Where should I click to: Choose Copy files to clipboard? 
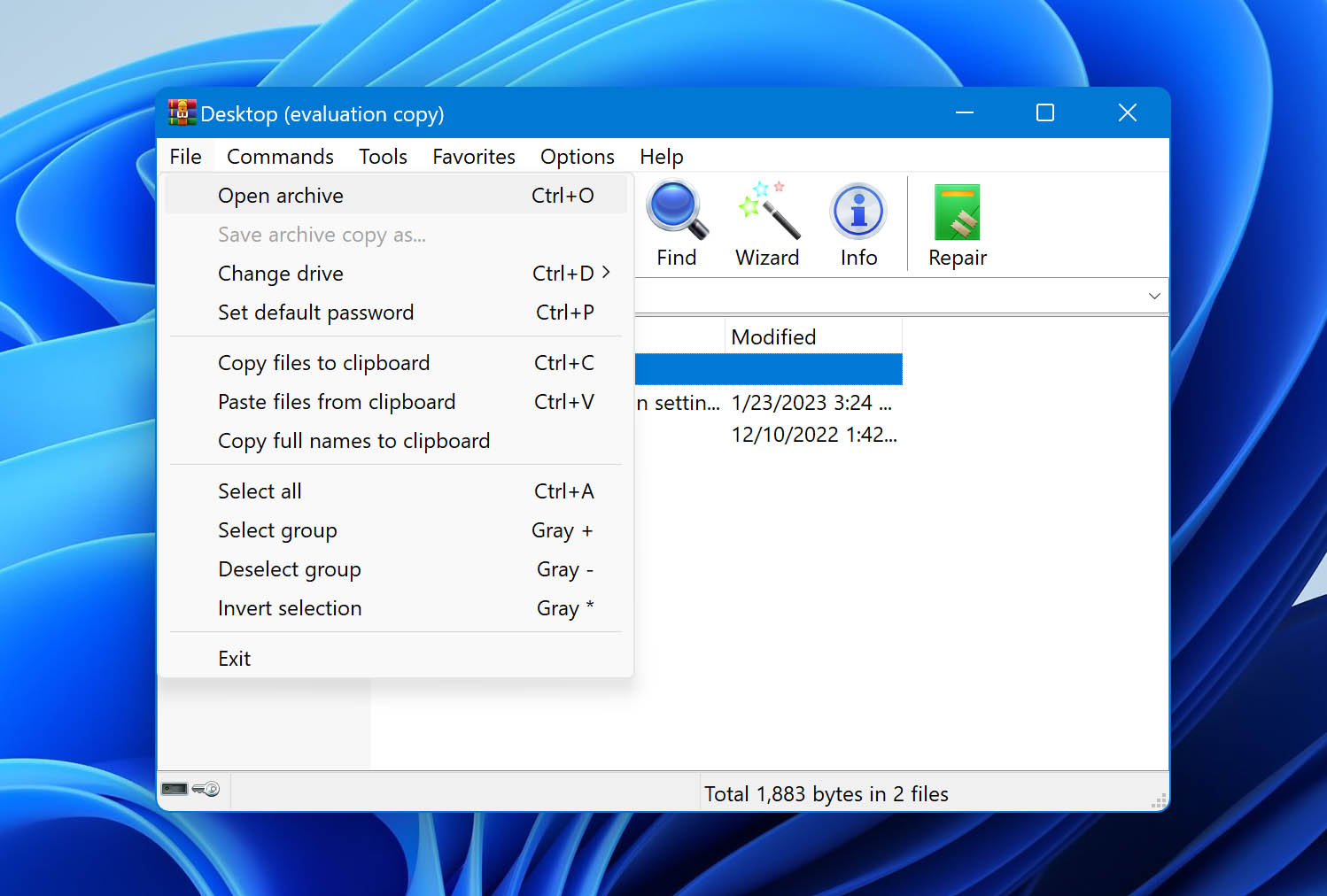point(396,363)
